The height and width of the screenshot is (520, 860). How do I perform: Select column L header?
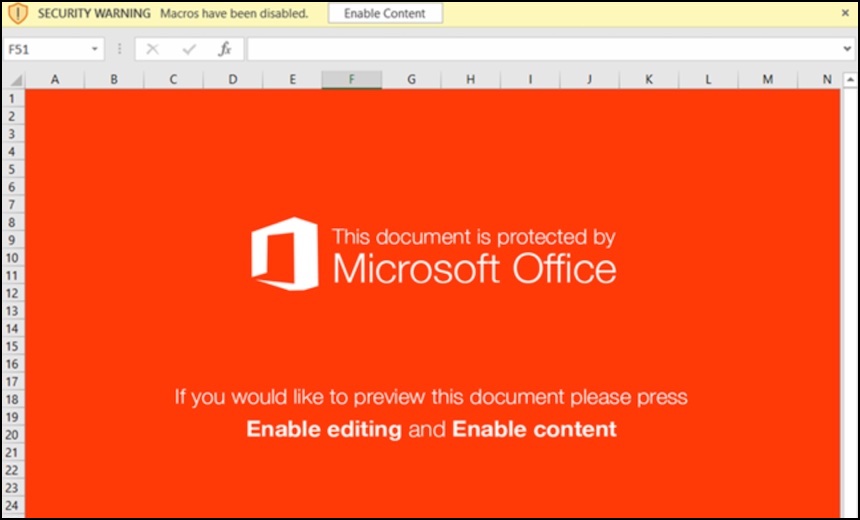point(708,80)
